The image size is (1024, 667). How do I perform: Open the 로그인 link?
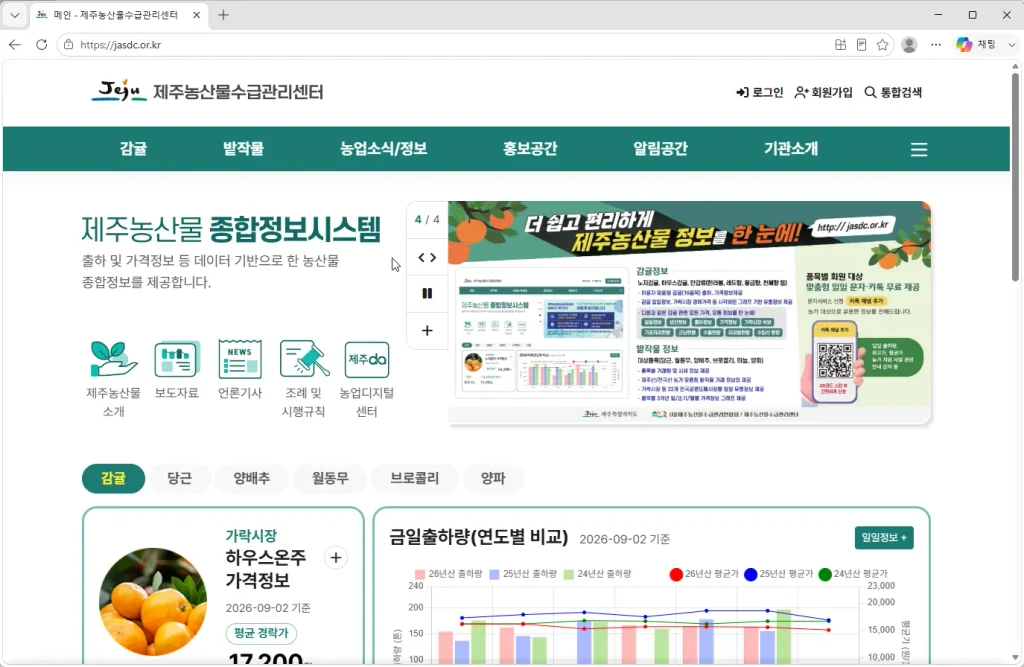point(760,92)
